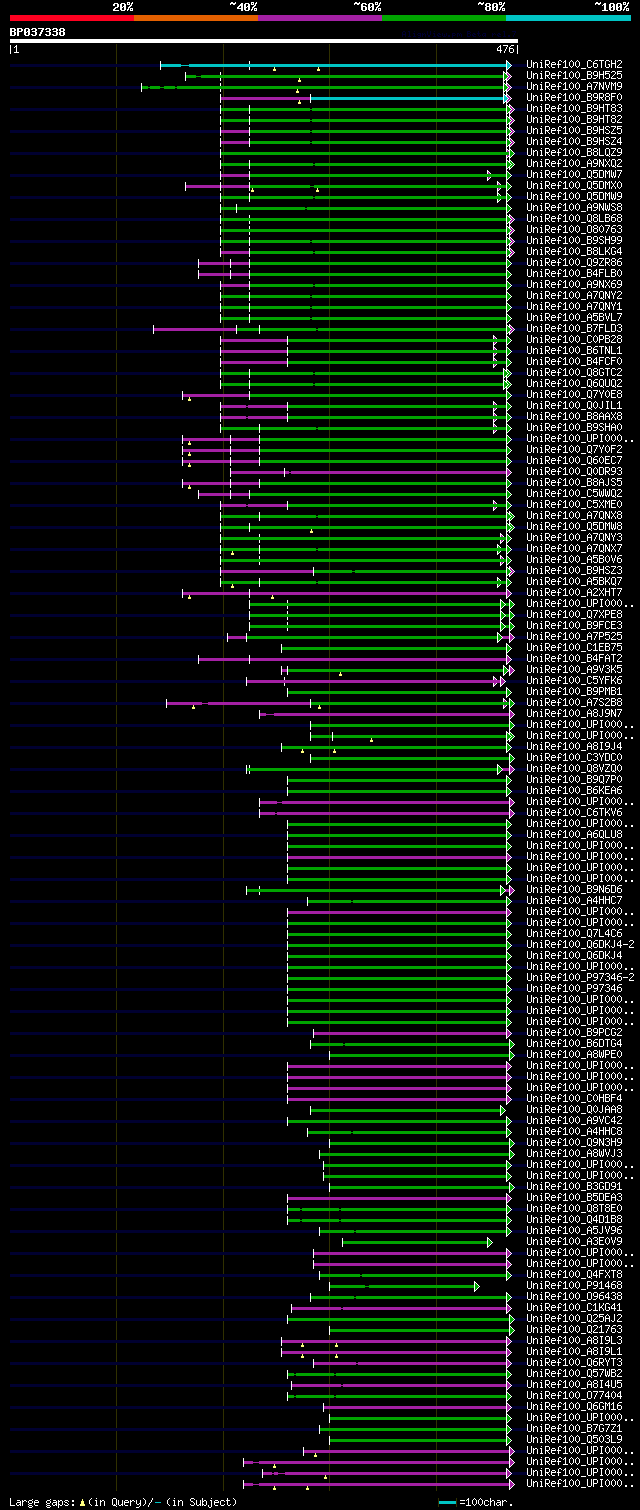Screen dimensions: 640x1510
Task: Open hit UniRef100_A7NVM9
Action: pyautogui.click(x=574, y=86)
